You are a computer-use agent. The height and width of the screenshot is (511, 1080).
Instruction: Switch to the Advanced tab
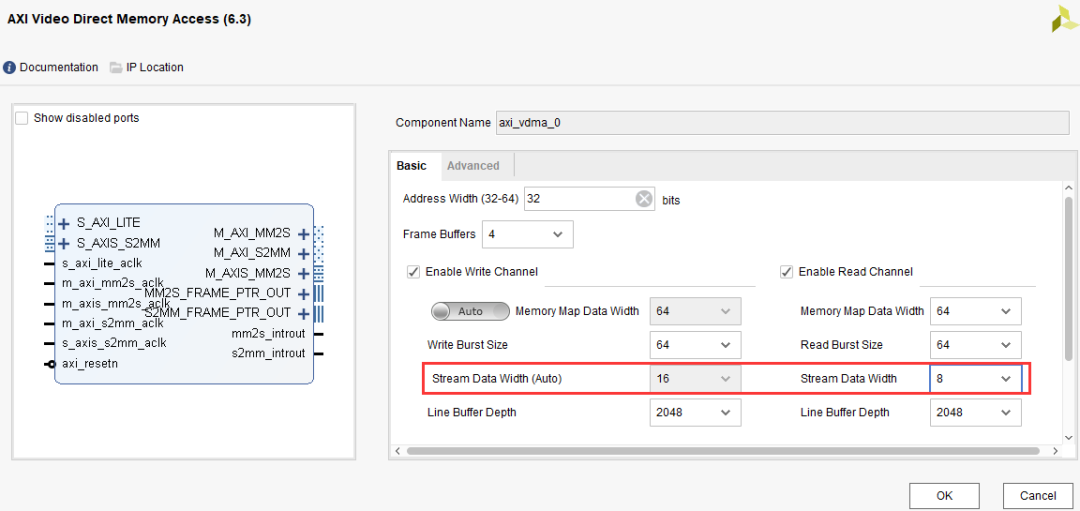pos(473,166)
